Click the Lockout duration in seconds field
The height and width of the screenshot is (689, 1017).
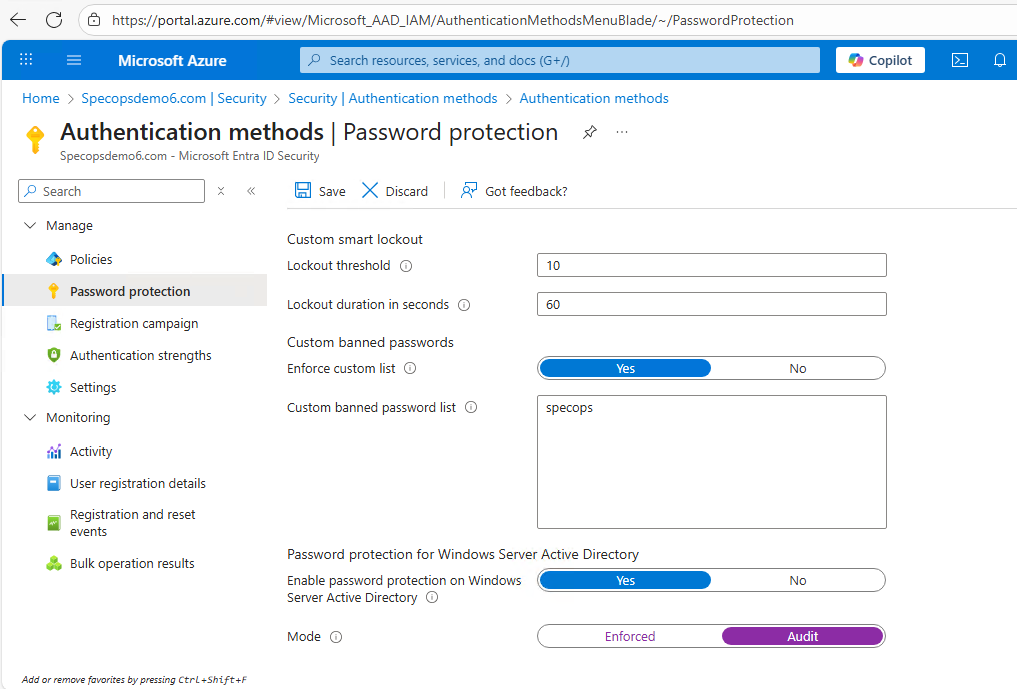[x=711, y=304]
